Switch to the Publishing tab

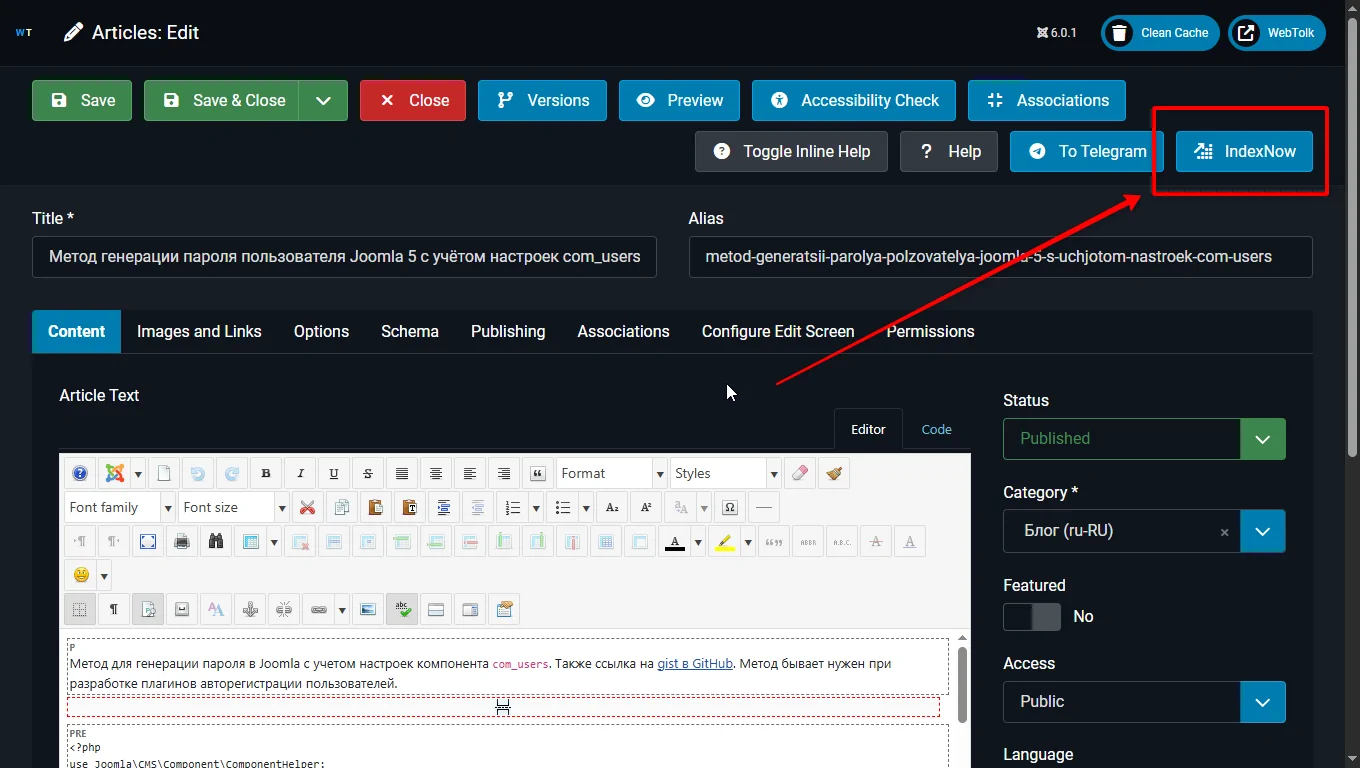coord(508,332)
